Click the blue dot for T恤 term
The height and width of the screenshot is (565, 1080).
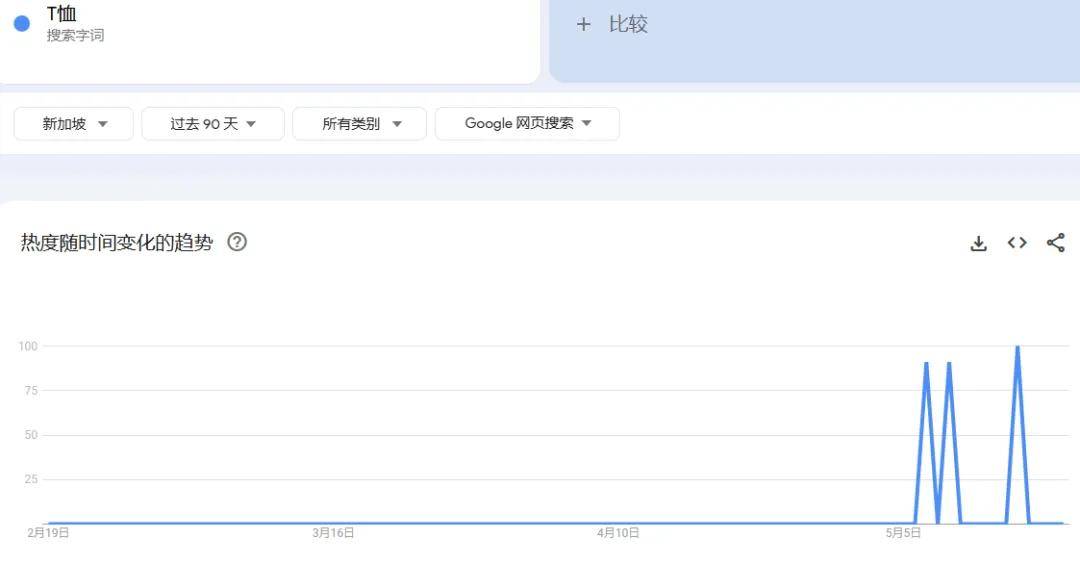(x=22, y=23)
